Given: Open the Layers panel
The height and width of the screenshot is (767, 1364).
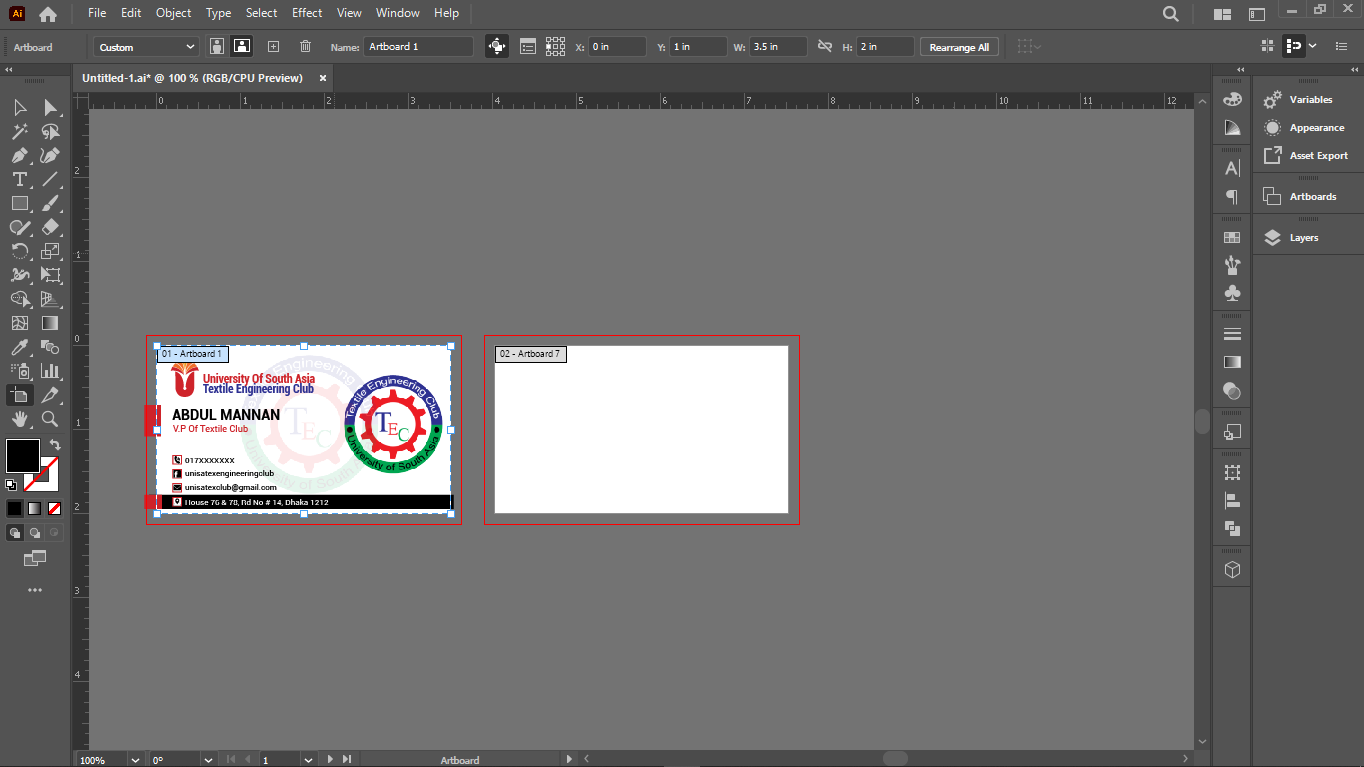Looking at the screenshot, I should click(x=1304, y=238).
